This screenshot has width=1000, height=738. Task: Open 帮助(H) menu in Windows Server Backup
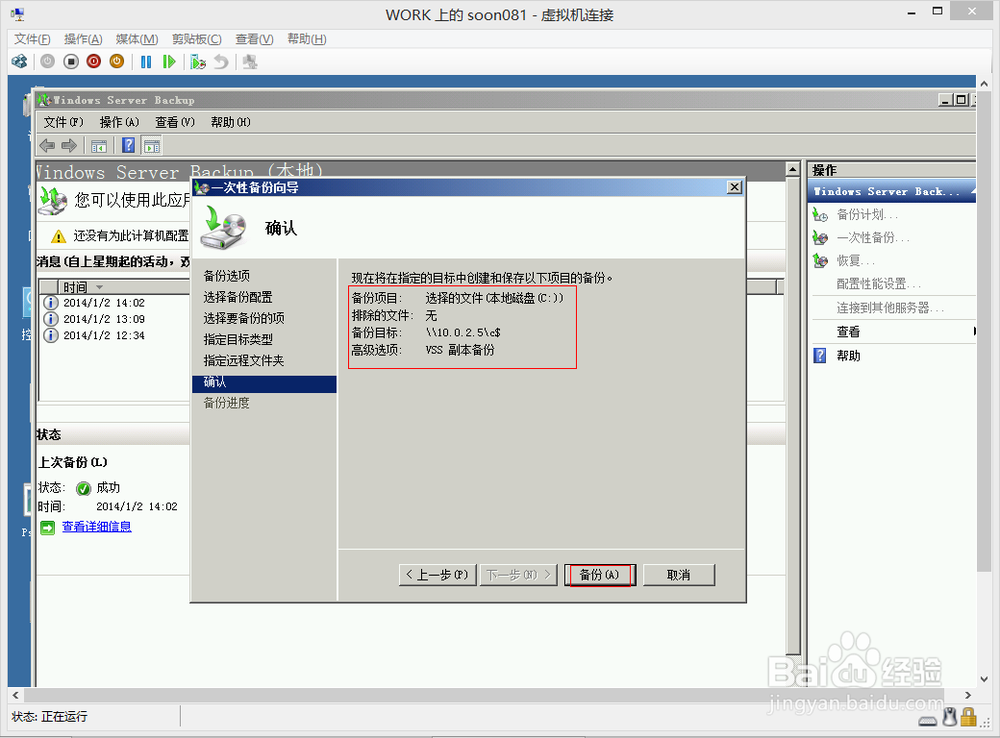pyautogui.click(x=230, y=122)
